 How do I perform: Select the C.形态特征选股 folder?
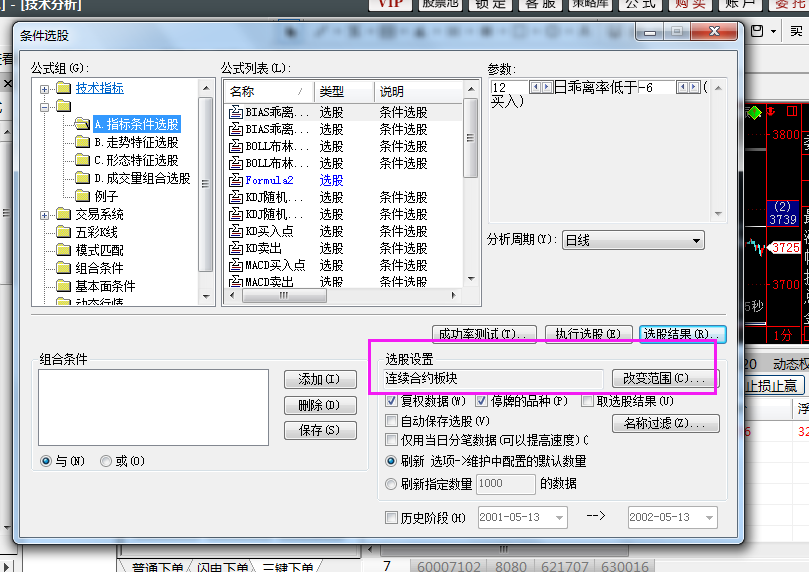(x=136, y=160)
